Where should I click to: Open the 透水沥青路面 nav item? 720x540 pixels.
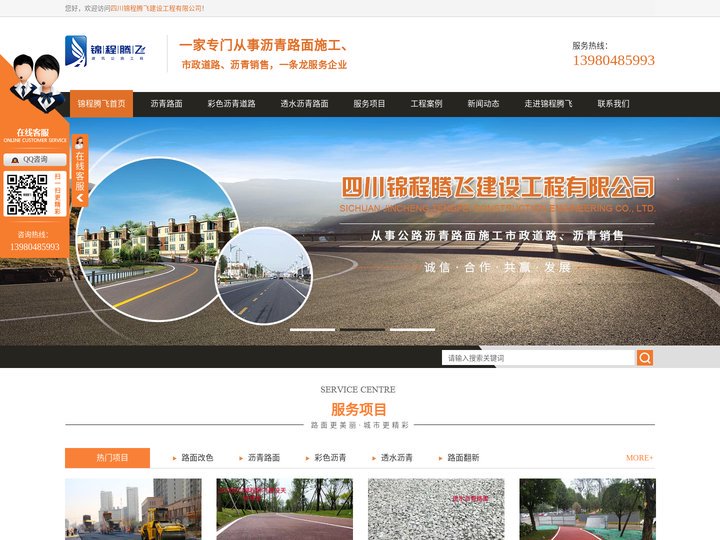click(x=304, y=104)
